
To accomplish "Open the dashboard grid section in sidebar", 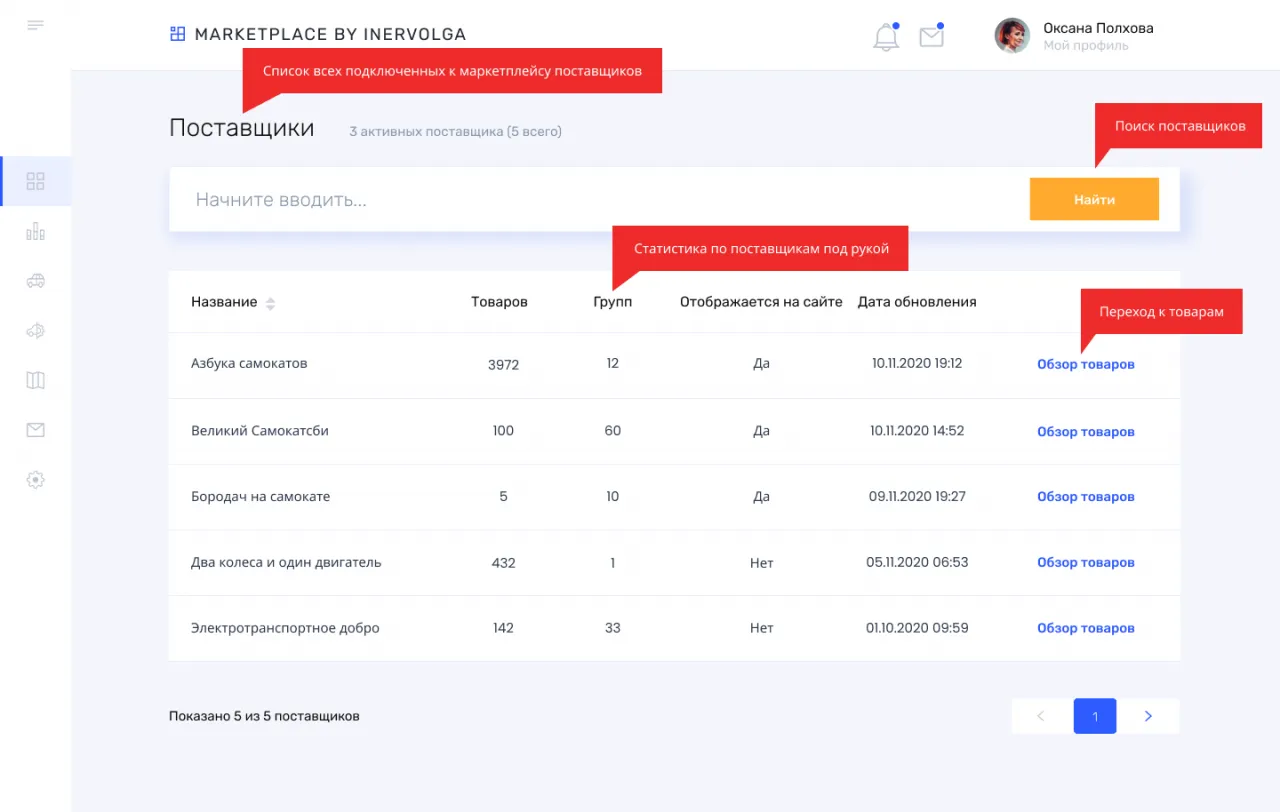I will click(36, 181).
